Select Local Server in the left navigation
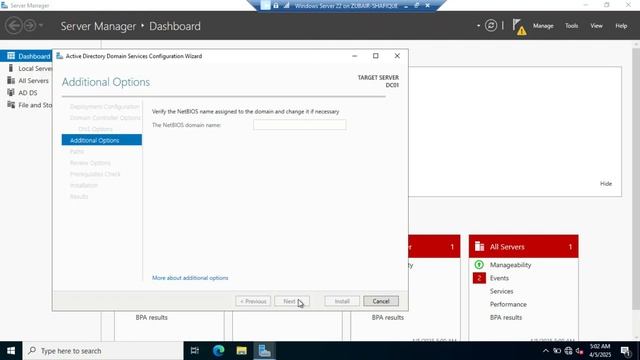This screenshot has height=360, width=640. click(x=26, y=68)
